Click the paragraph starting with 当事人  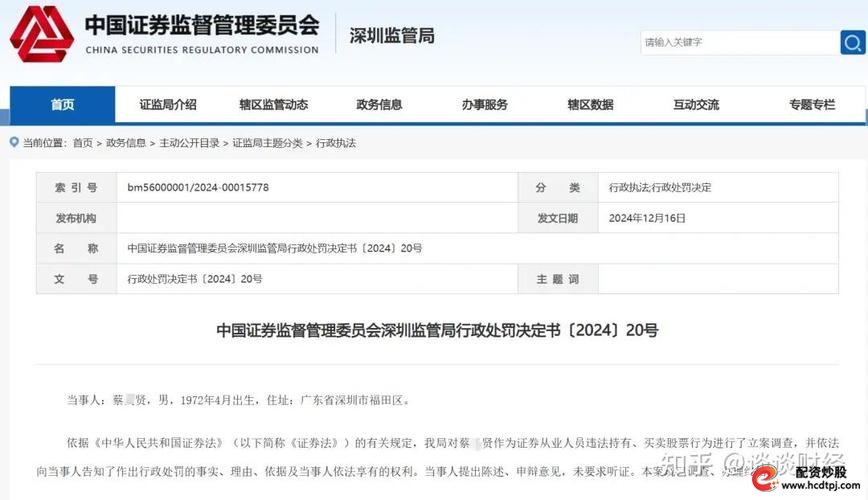point(240,400)
